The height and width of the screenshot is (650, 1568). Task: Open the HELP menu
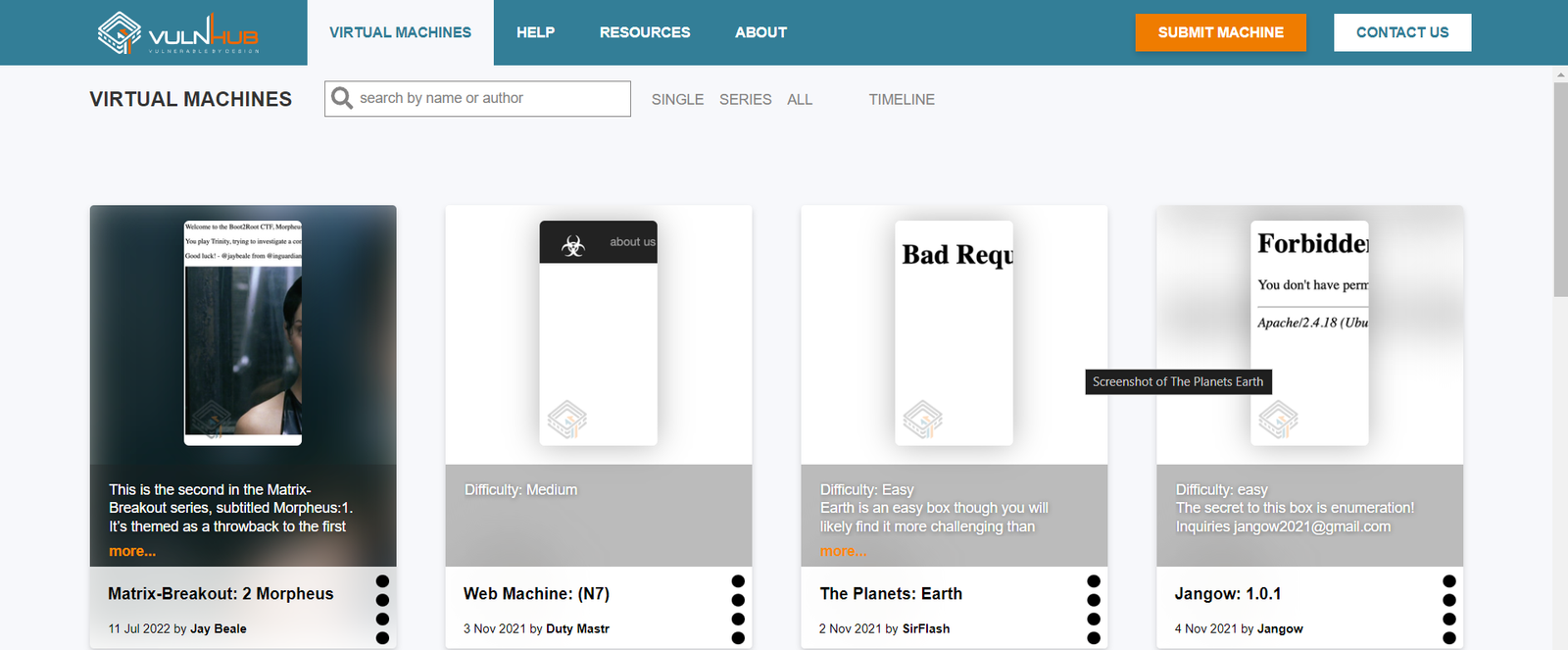[535, 32]
